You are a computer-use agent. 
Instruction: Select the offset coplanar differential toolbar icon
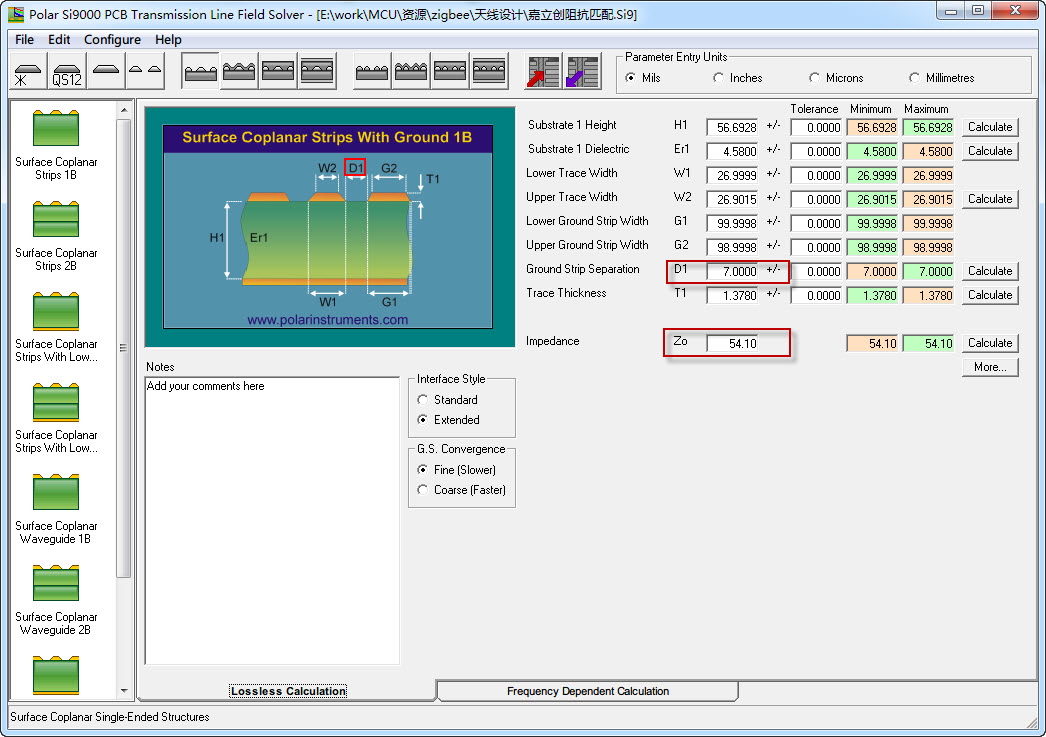489,71
